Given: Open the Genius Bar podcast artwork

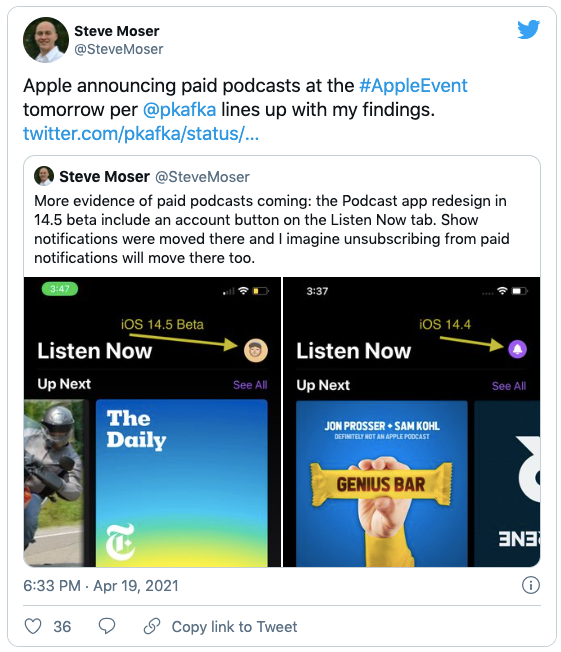Looking at the screenshot, I should point(381,484).
